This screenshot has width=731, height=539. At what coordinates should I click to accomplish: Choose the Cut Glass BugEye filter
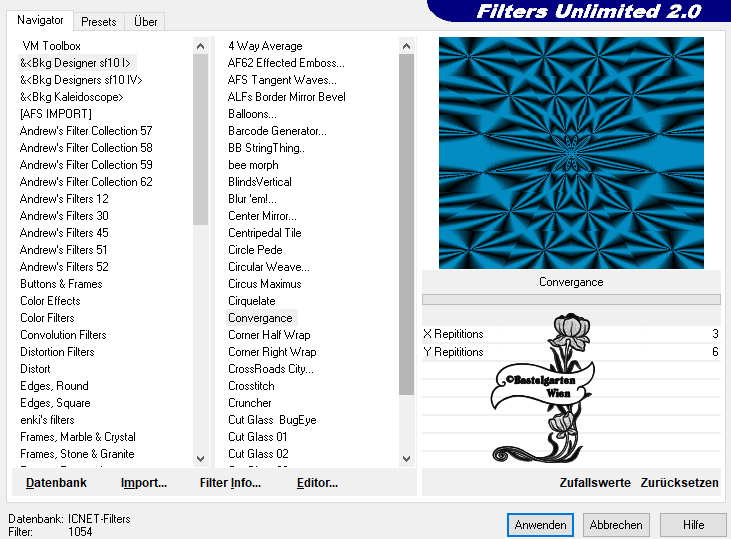[272, 420]
